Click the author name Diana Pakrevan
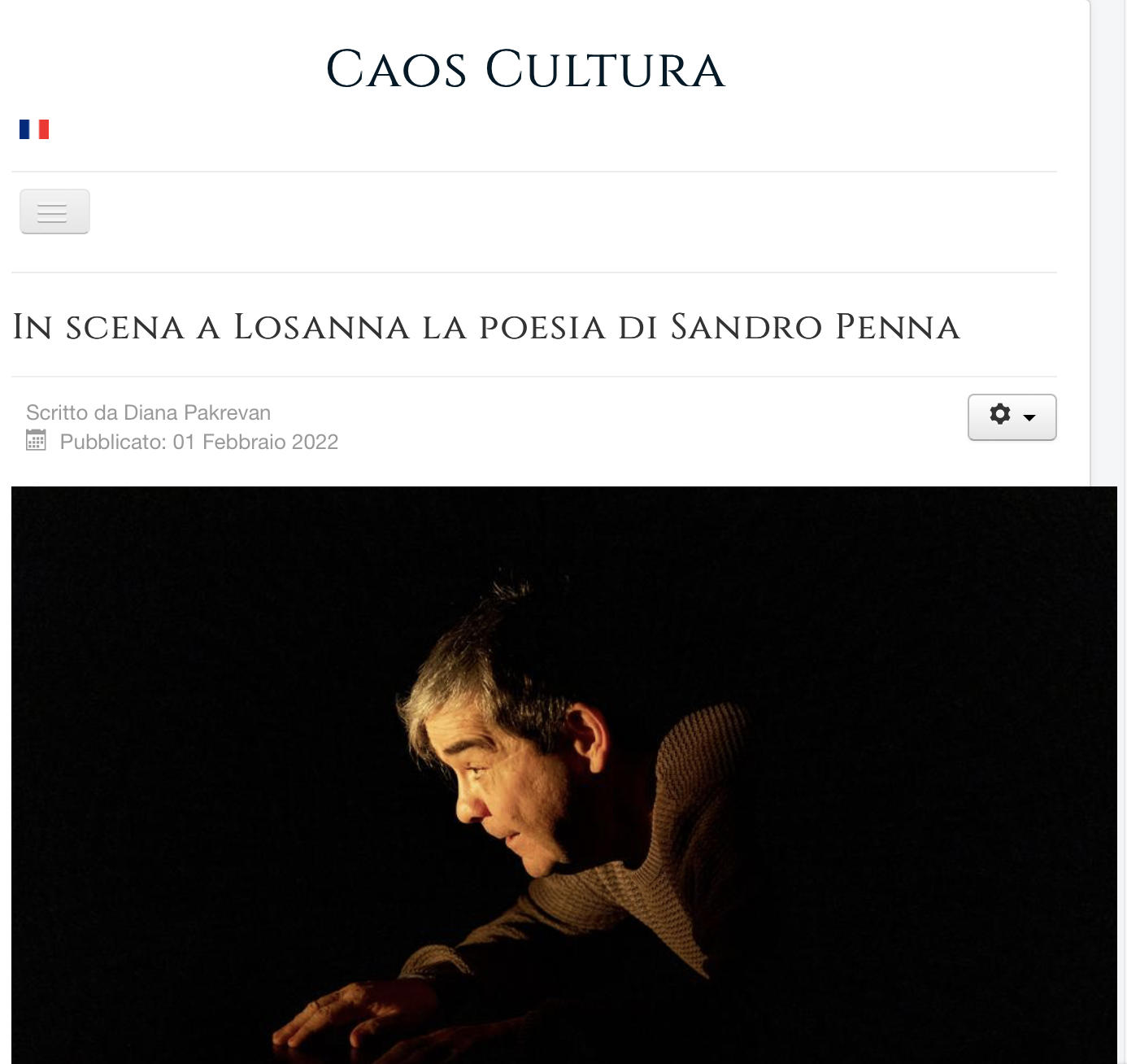 pyautogui.click(x=197, y=412)
